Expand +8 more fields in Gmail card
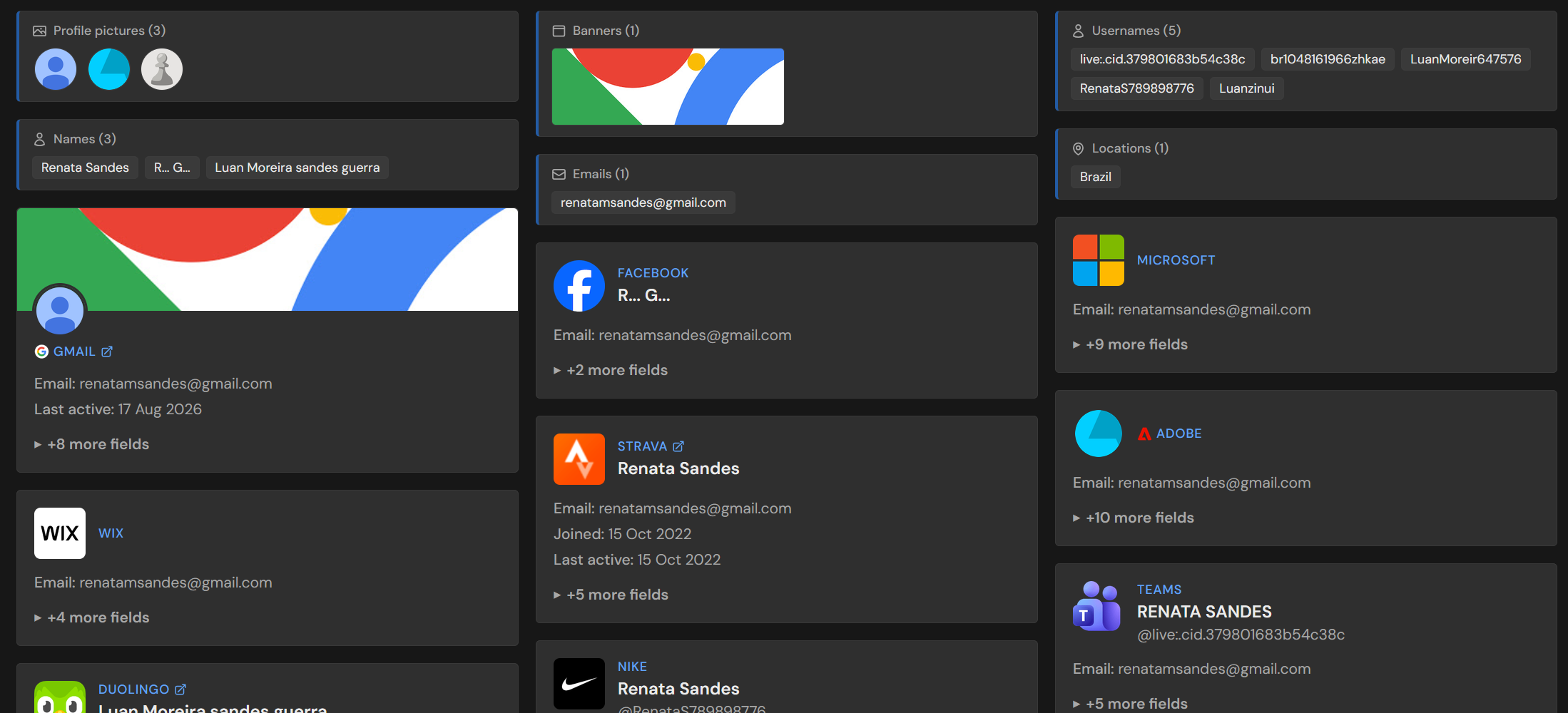 92,444
